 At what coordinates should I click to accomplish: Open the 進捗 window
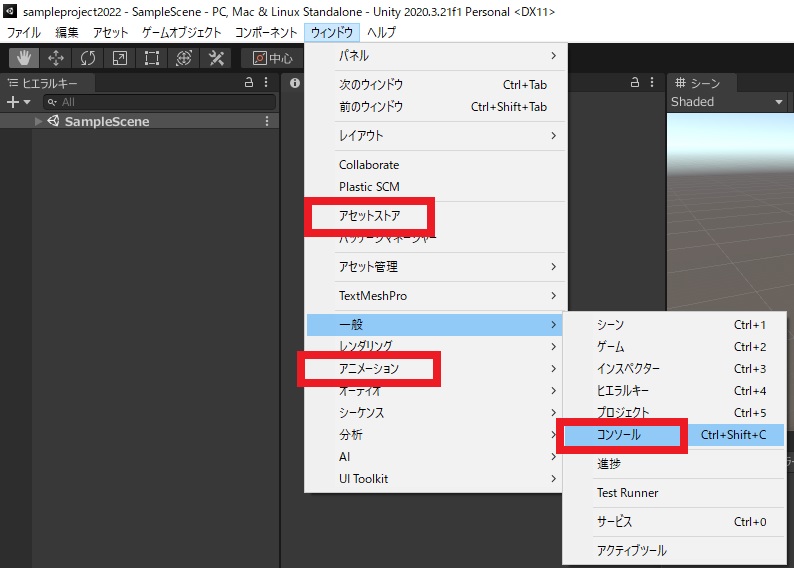click(x=674, y=464)
